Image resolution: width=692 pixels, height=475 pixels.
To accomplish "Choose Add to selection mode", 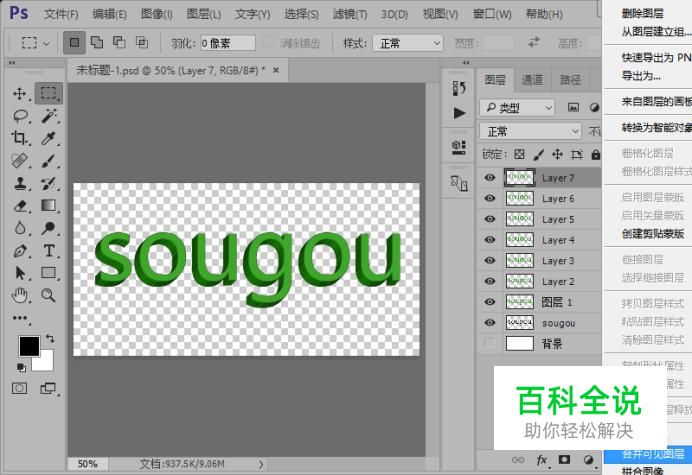I will 97,43.
